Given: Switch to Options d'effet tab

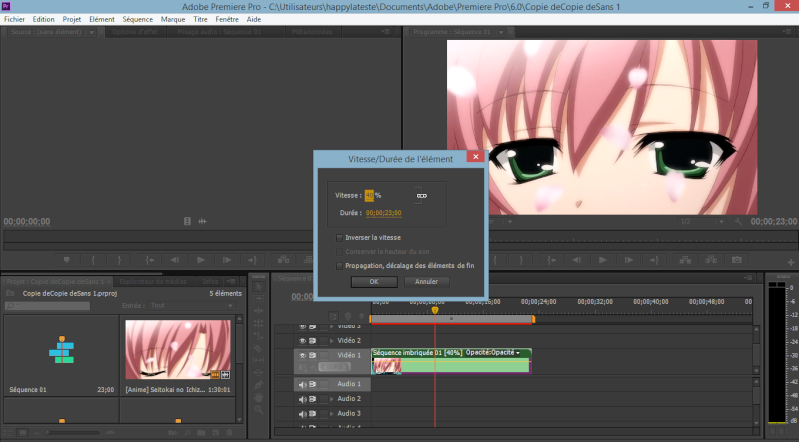Looking at the screenshot, I should coord(135,32).
